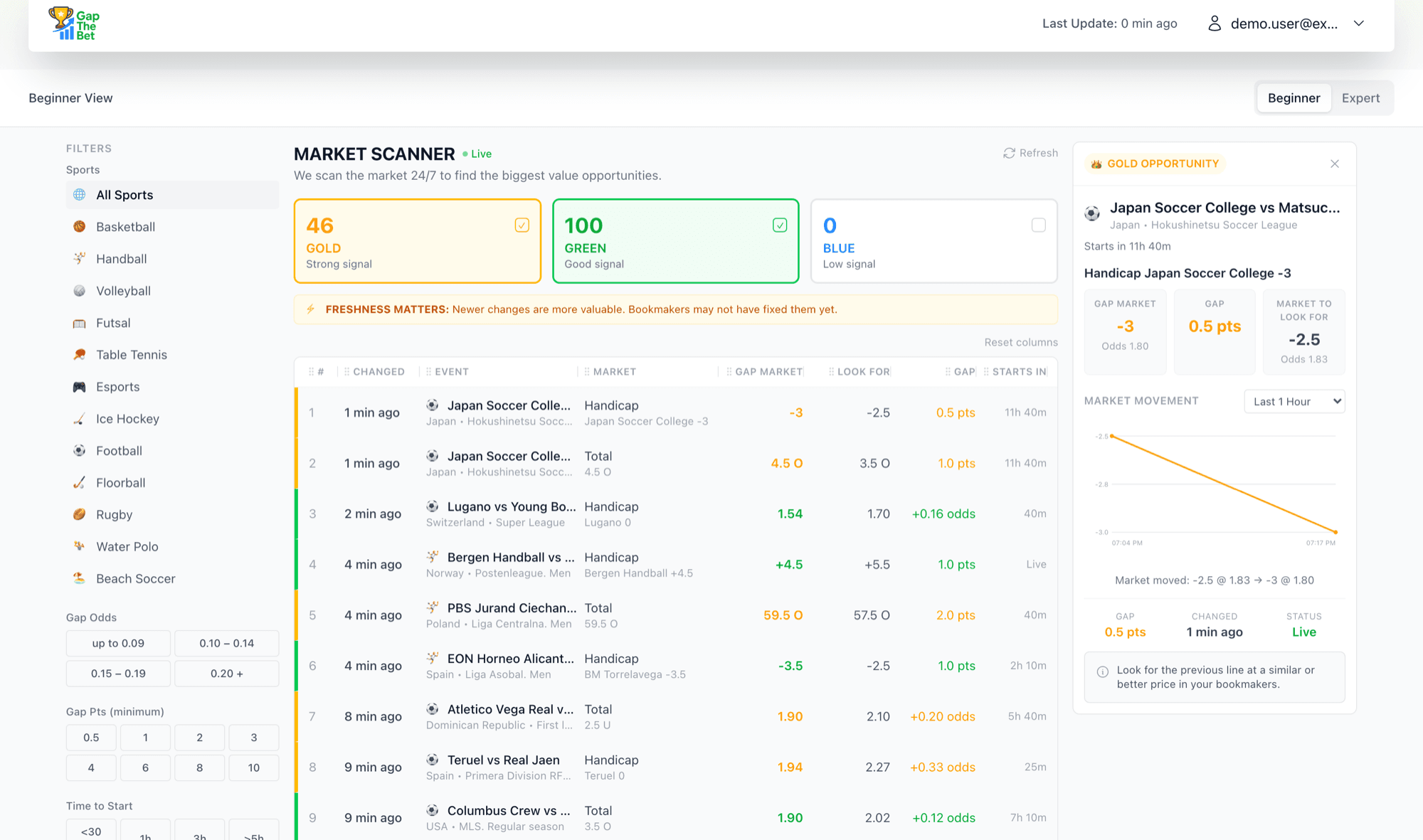The width and height of the screenshot is (1423, 840).
Task: Uncheck the GOLD strong signal checkbox
Action: 522,225
